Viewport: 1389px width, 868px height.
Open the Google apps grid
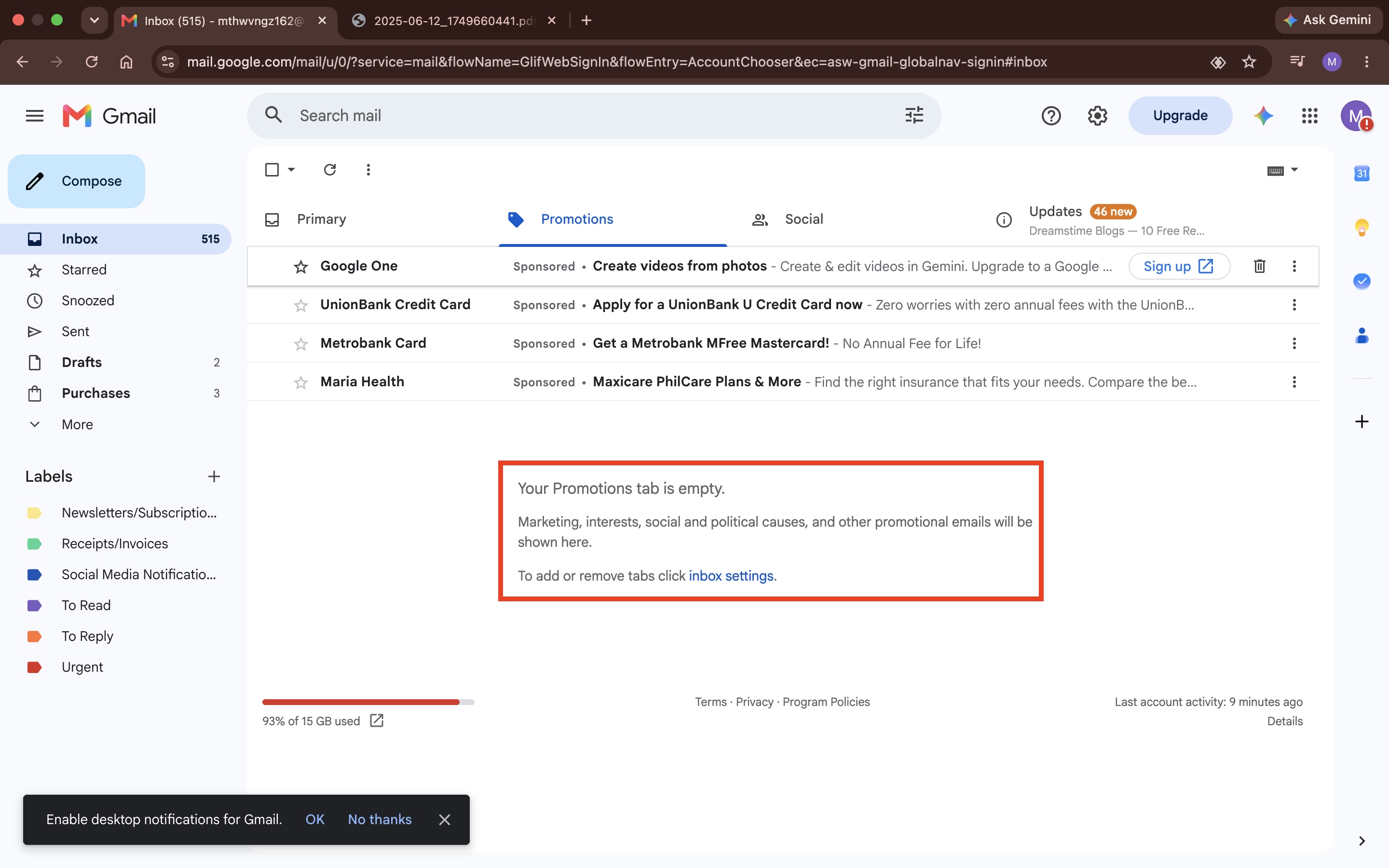1309,116
